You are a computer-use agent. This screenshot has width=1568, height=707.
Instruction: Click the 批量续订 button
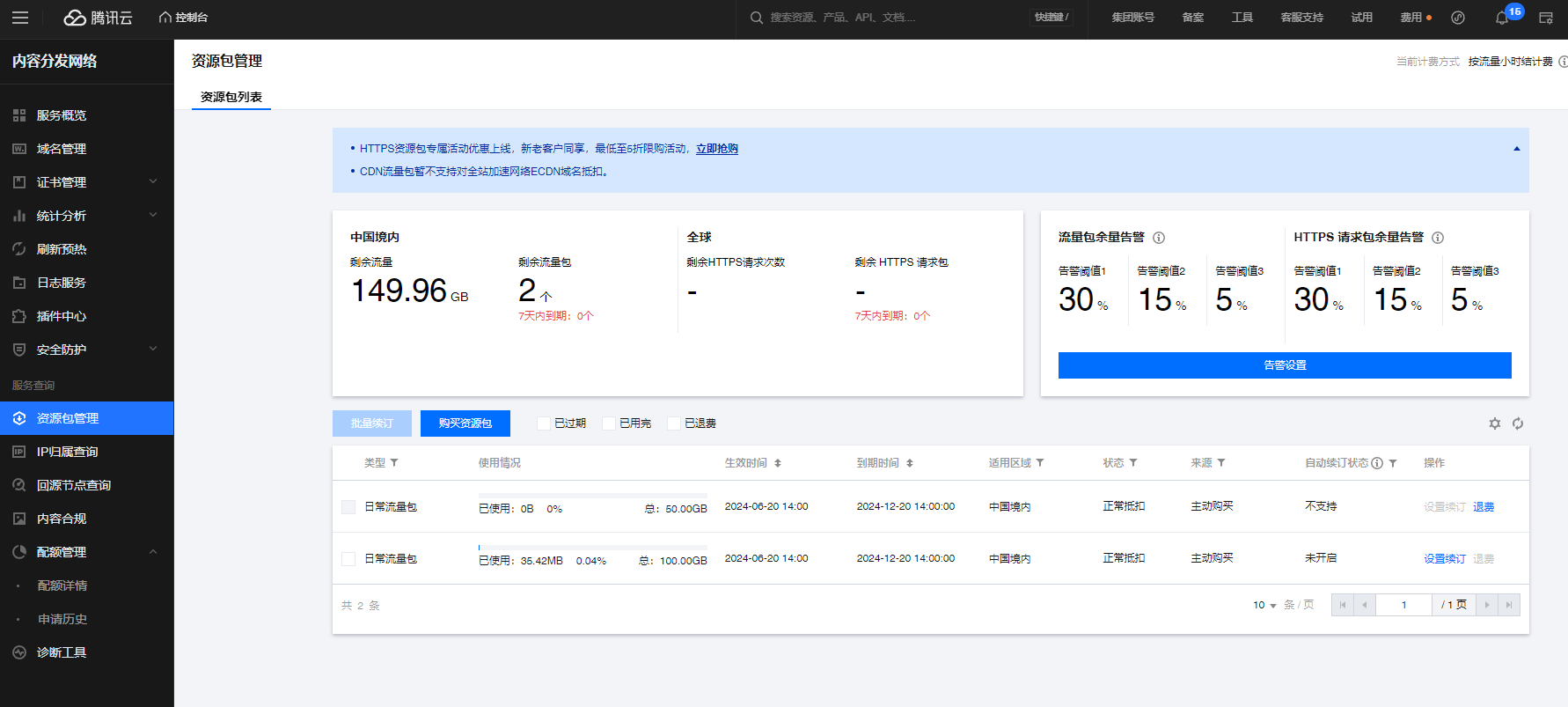click(372, 423)
